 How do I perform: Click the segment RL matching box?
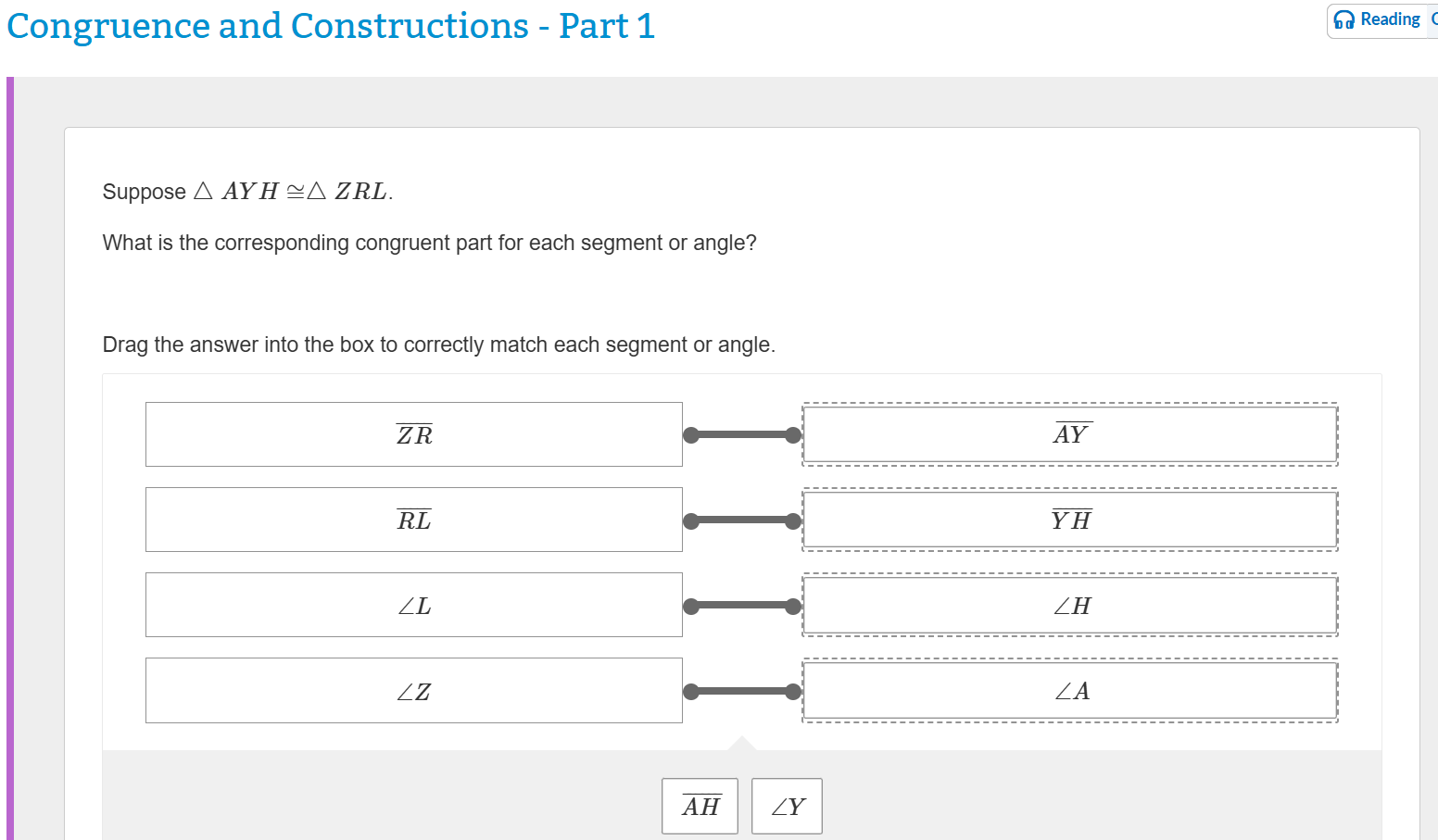coord(414,520)
